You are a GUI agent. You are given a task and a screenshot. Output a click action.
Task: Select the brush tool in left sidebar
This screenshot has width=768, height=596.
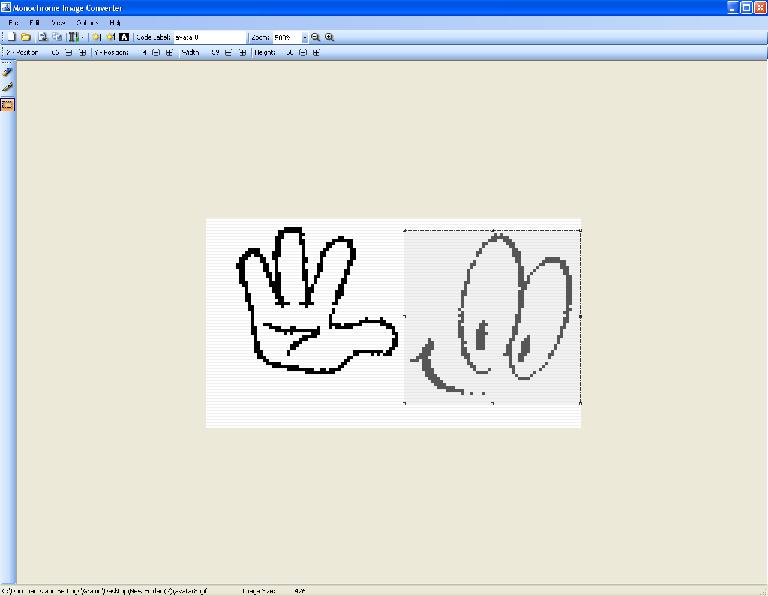pos(7,88)
